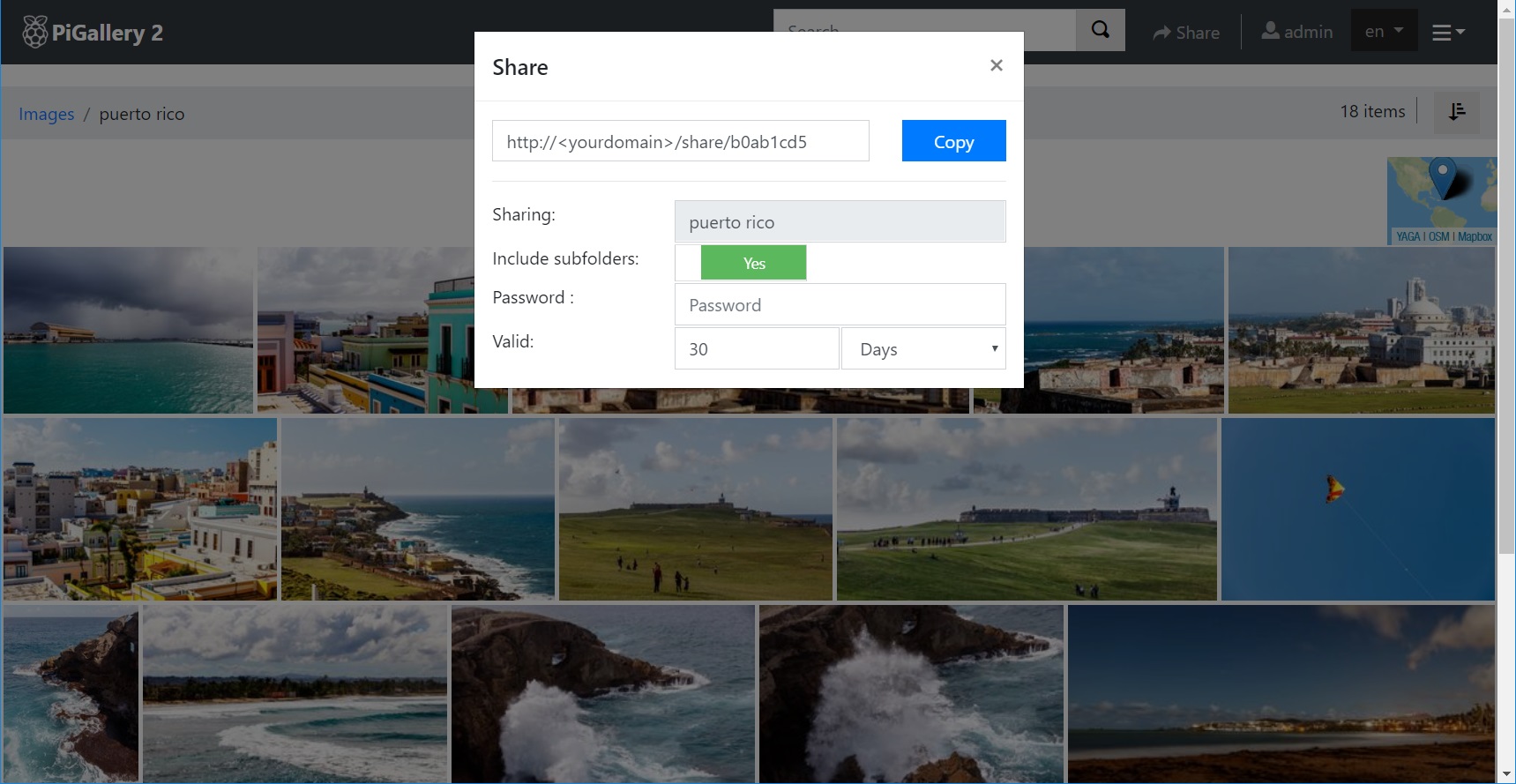Click the Valid number field showing 30
Image resolution: width=1516 pixels, height=784 pixels.
(x=756, y=349)
